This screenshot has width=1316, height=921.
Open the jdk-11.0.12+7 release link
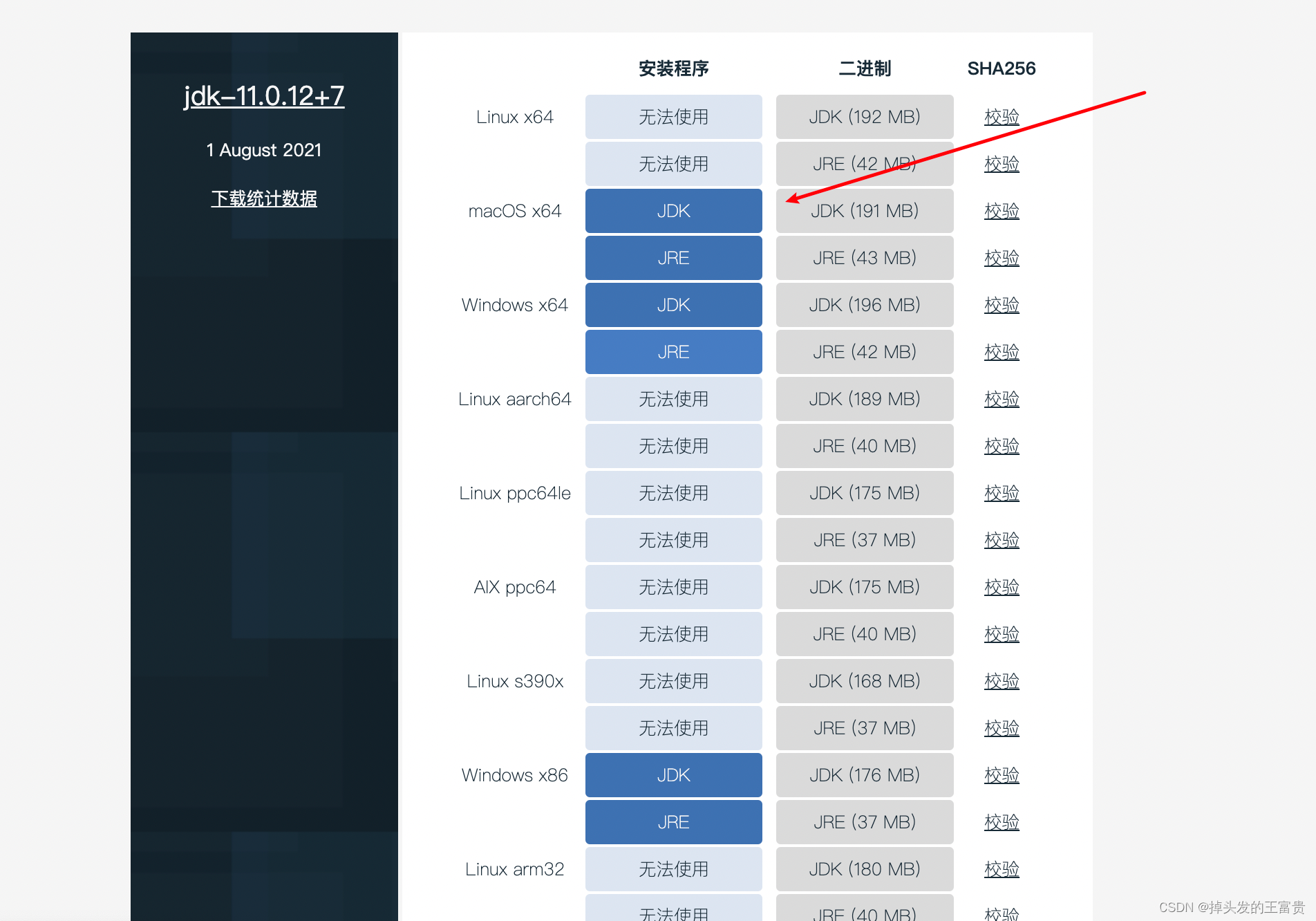click(x=264, y=95)
